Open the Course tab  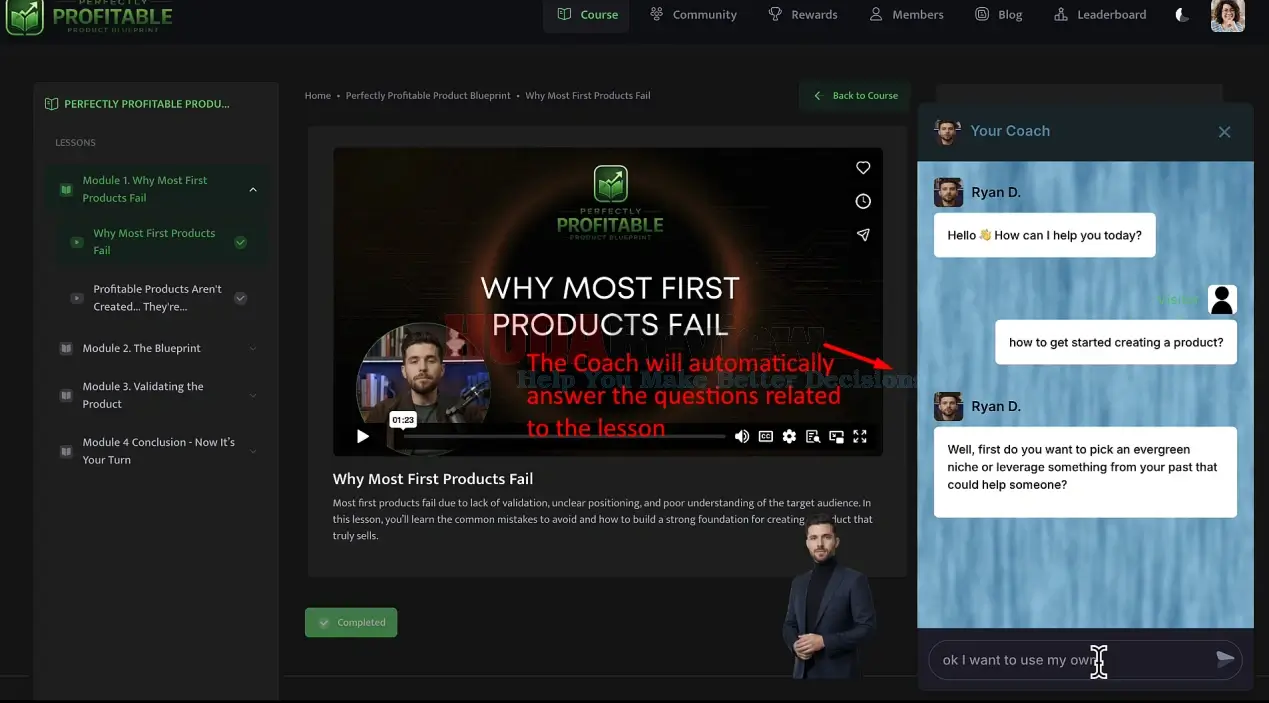pyautogui.click(x=587, y=15)
